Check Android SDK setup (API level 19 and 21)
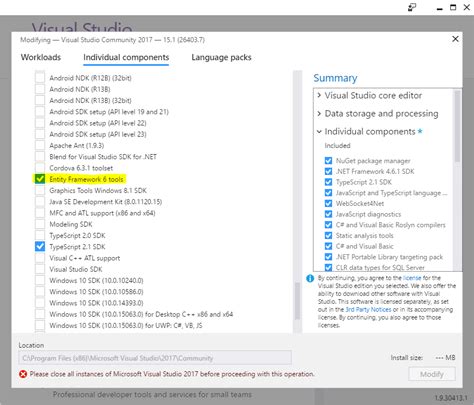The height and width of the screenshot is (405, 474). tap(40, 112)
